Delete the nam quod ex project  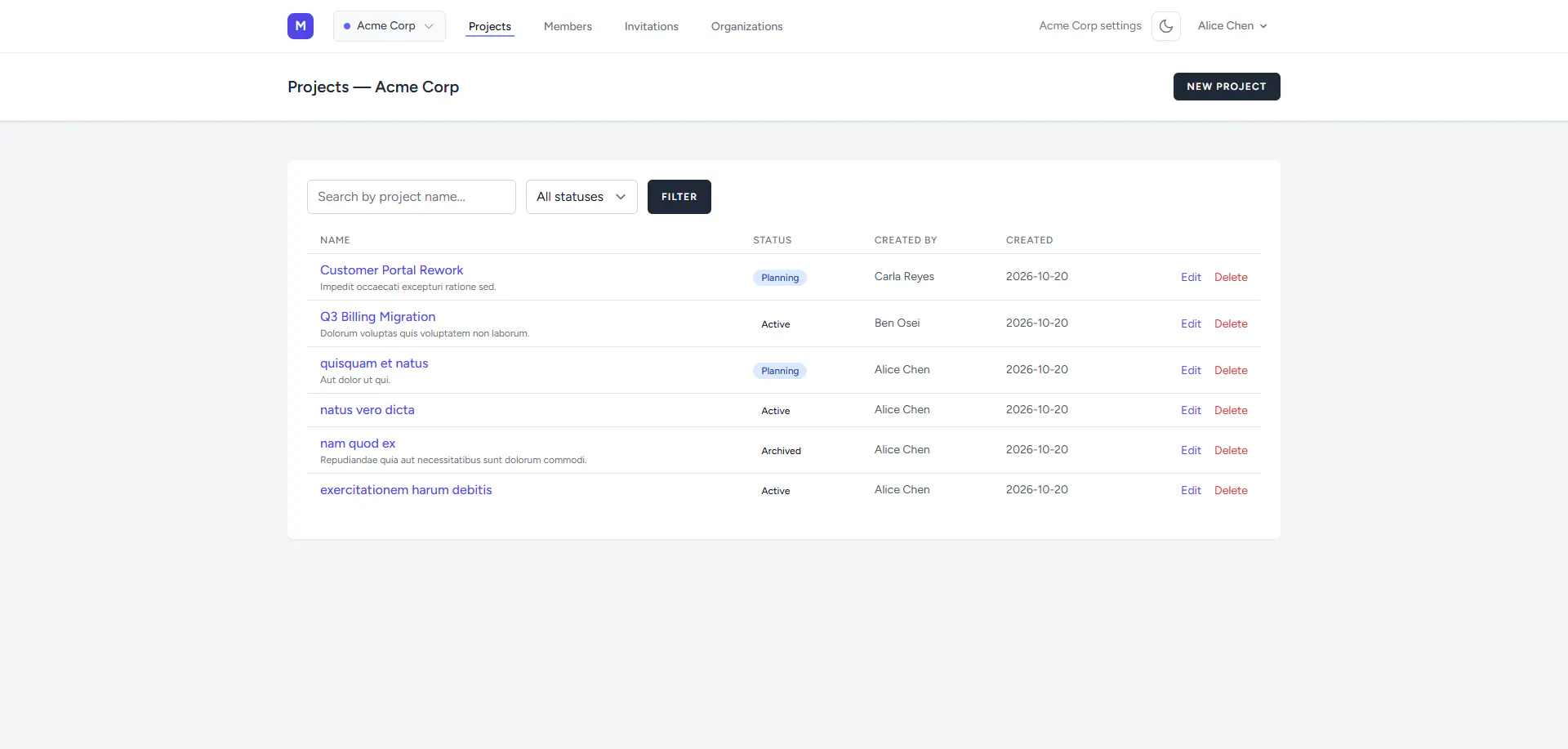click(x=1231, y=450)
